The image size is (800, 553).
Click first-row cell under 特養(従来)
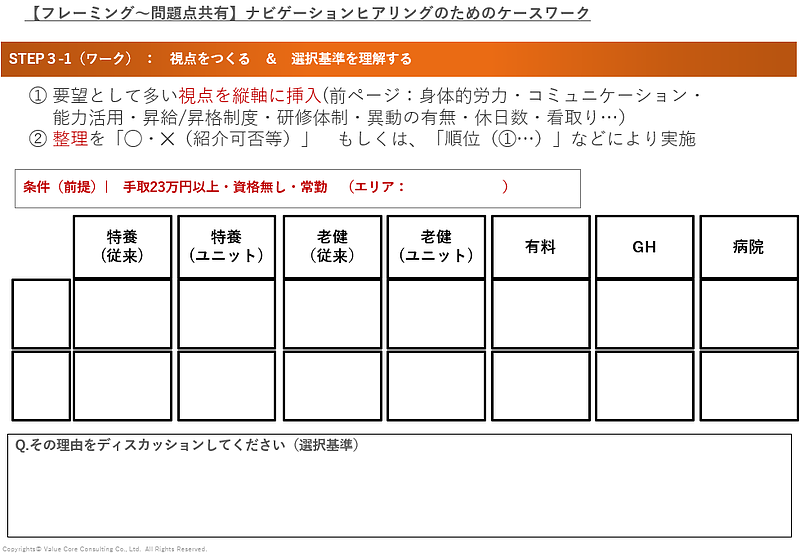coord(122,314)
